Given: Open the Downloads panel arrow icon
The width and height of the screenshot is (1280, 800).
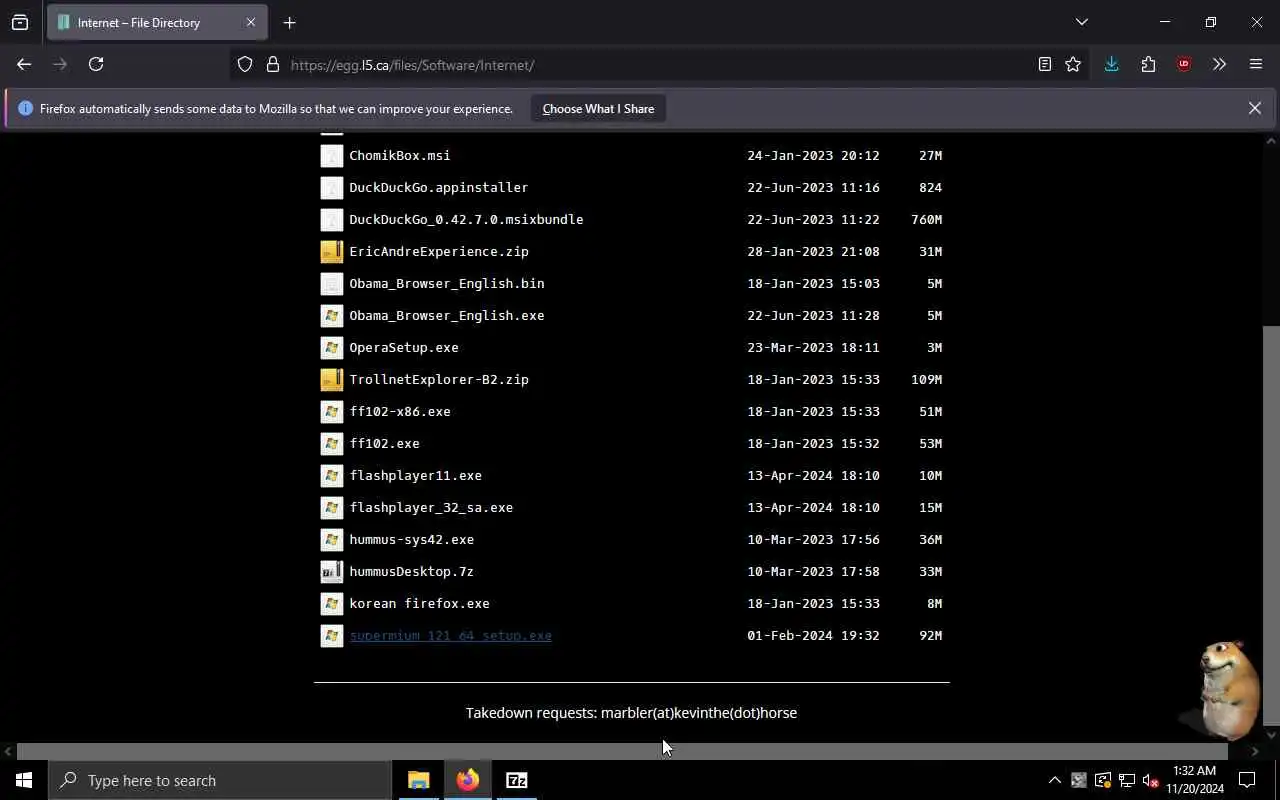Looking at the screenshot, I should point(1111,64).
